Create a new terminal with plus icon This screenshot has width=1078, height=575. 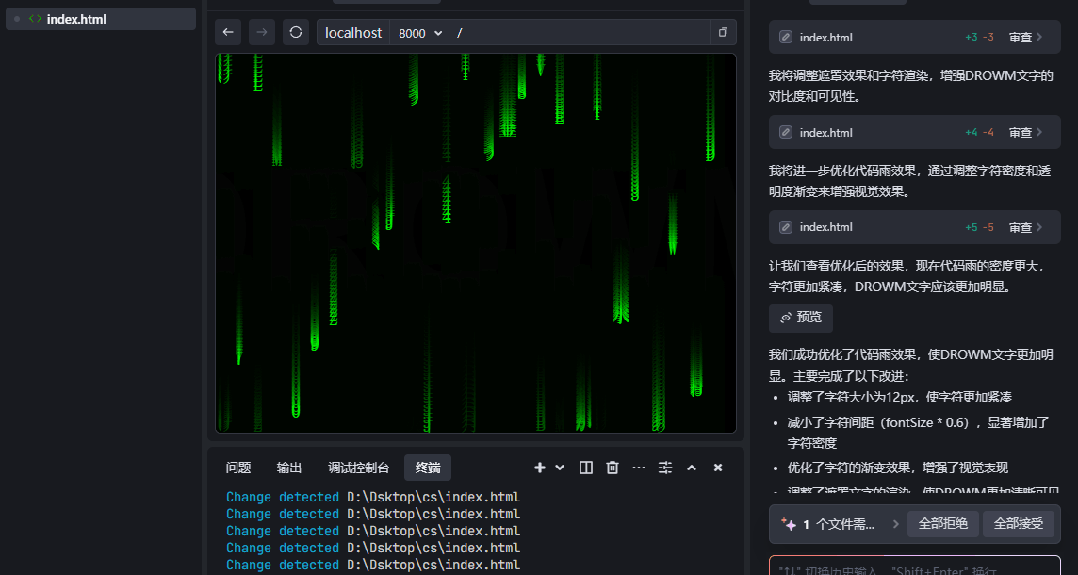click(540, 468)
